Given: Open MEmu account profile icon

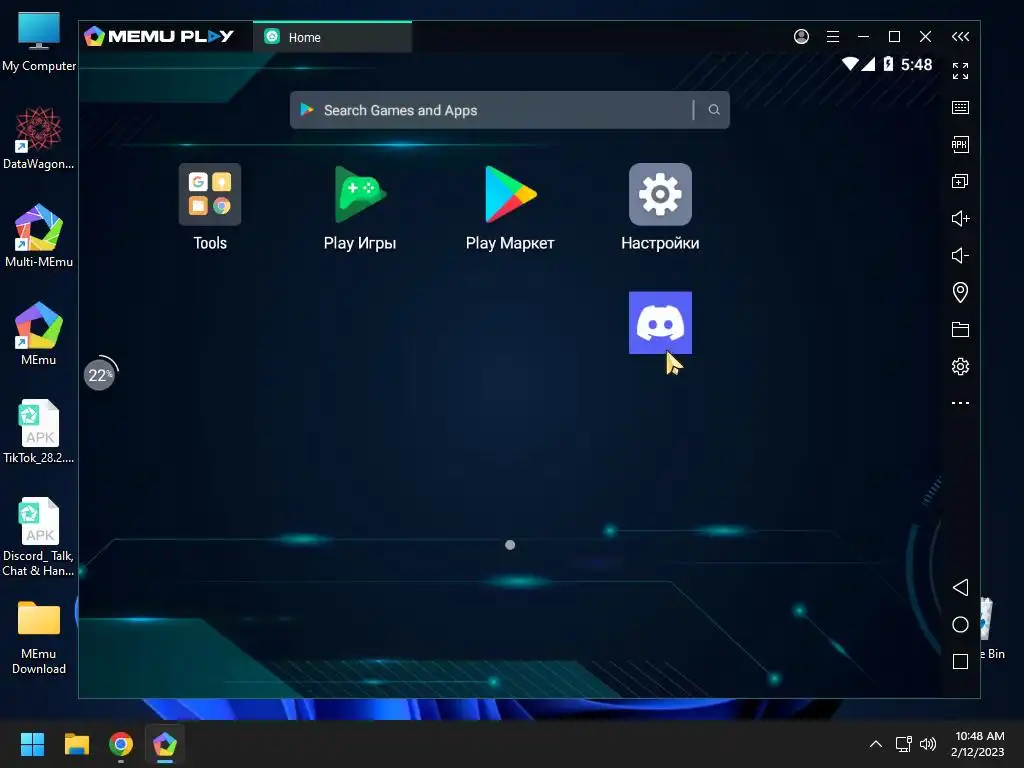Looking at the screenshot, I should click(801, 37).
